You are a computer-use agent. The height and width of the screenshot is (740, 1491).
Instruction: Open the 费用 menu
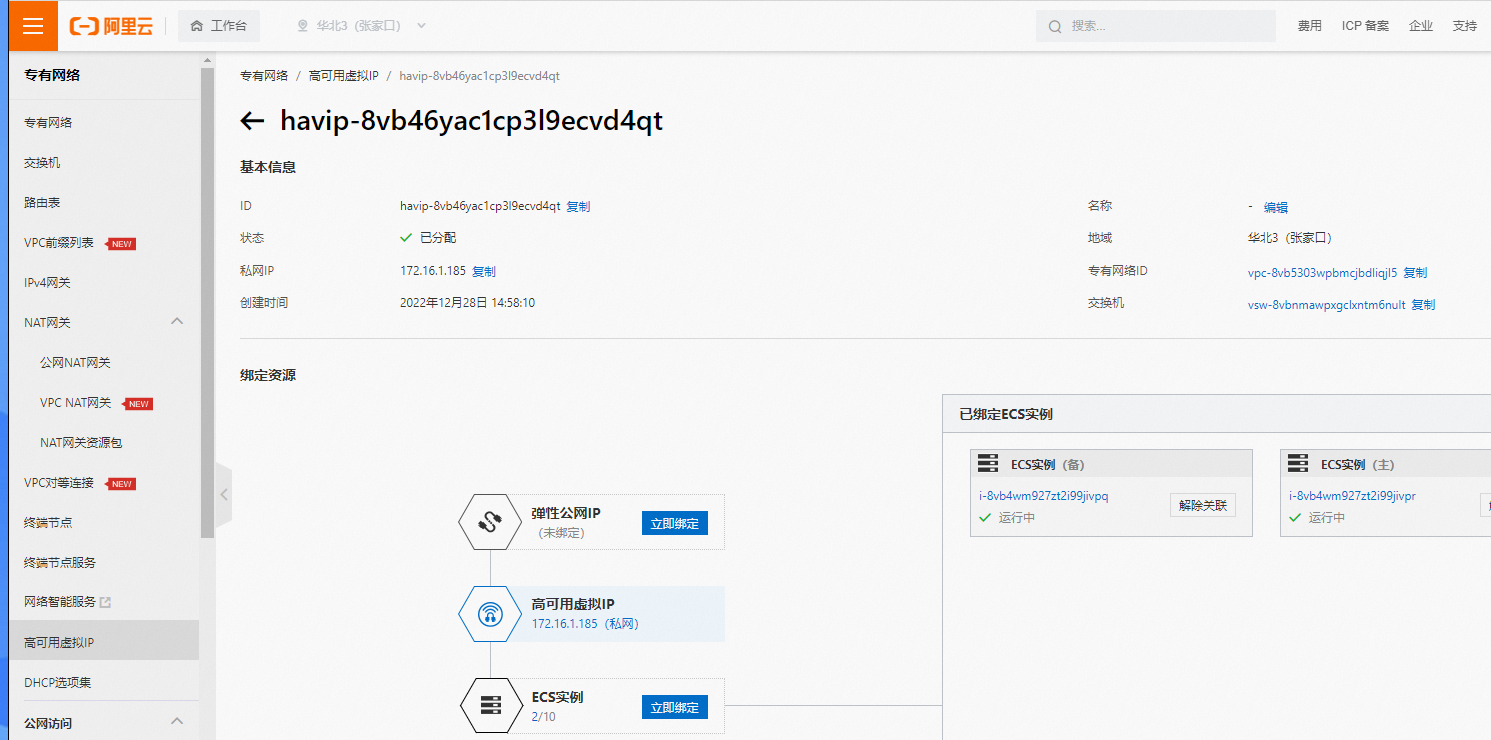point(1309,26)
